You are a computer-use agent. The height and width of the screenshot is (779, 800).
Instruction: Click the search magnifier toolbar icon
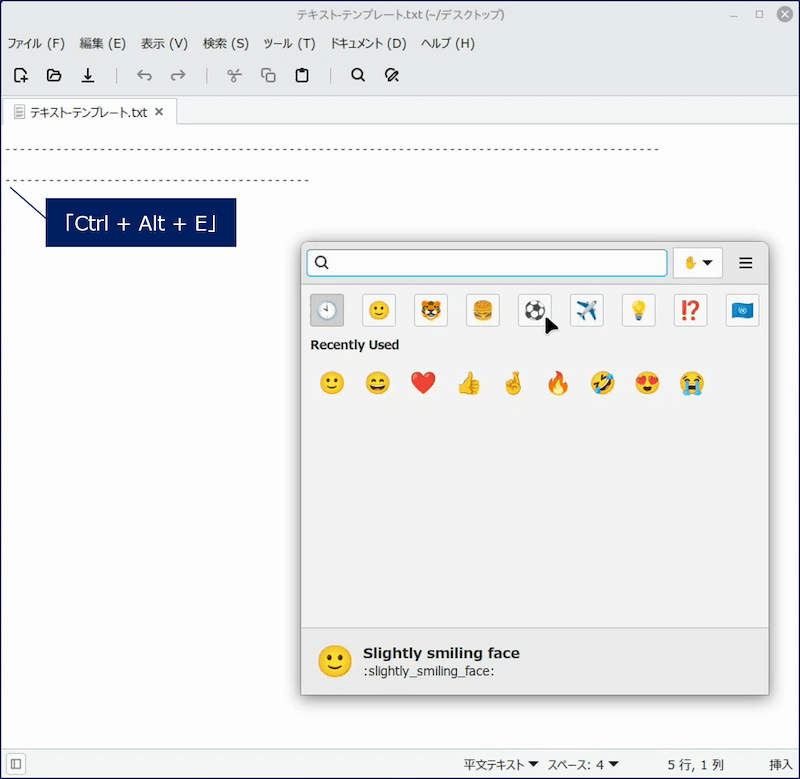point(358,75)
